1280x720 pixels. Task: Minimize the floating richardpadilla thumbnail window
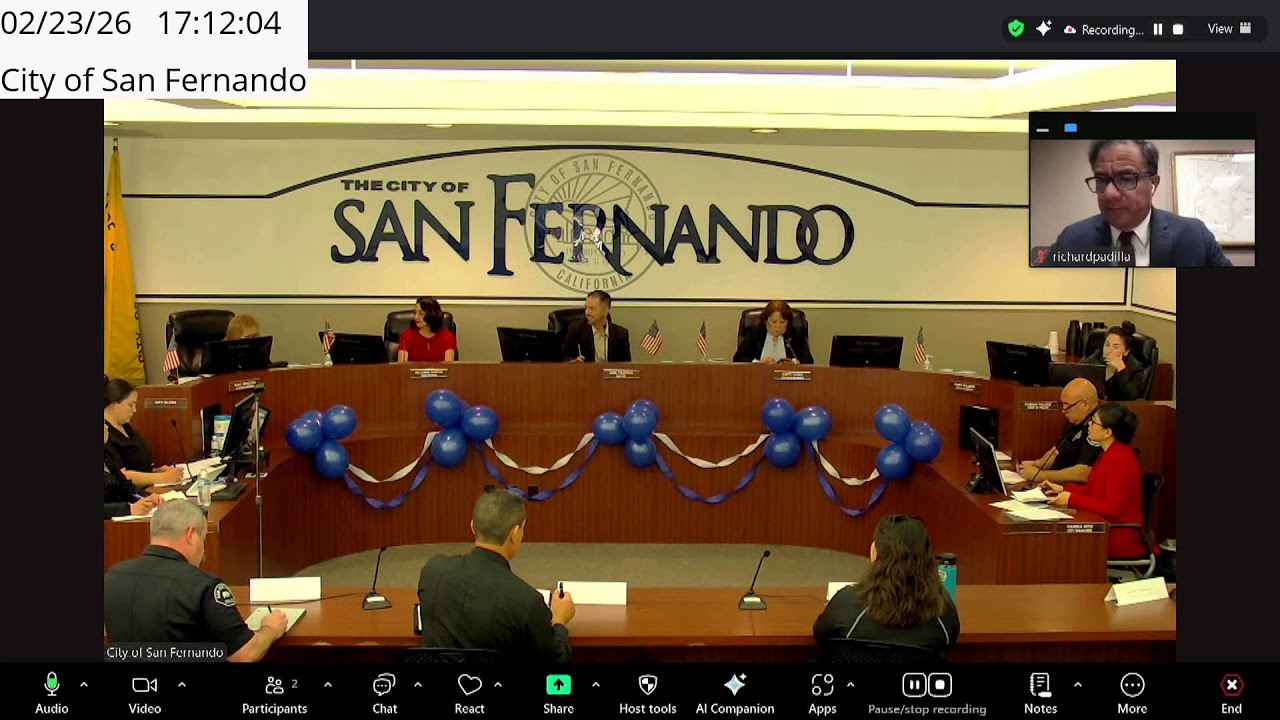click(x=1043, y=128)
